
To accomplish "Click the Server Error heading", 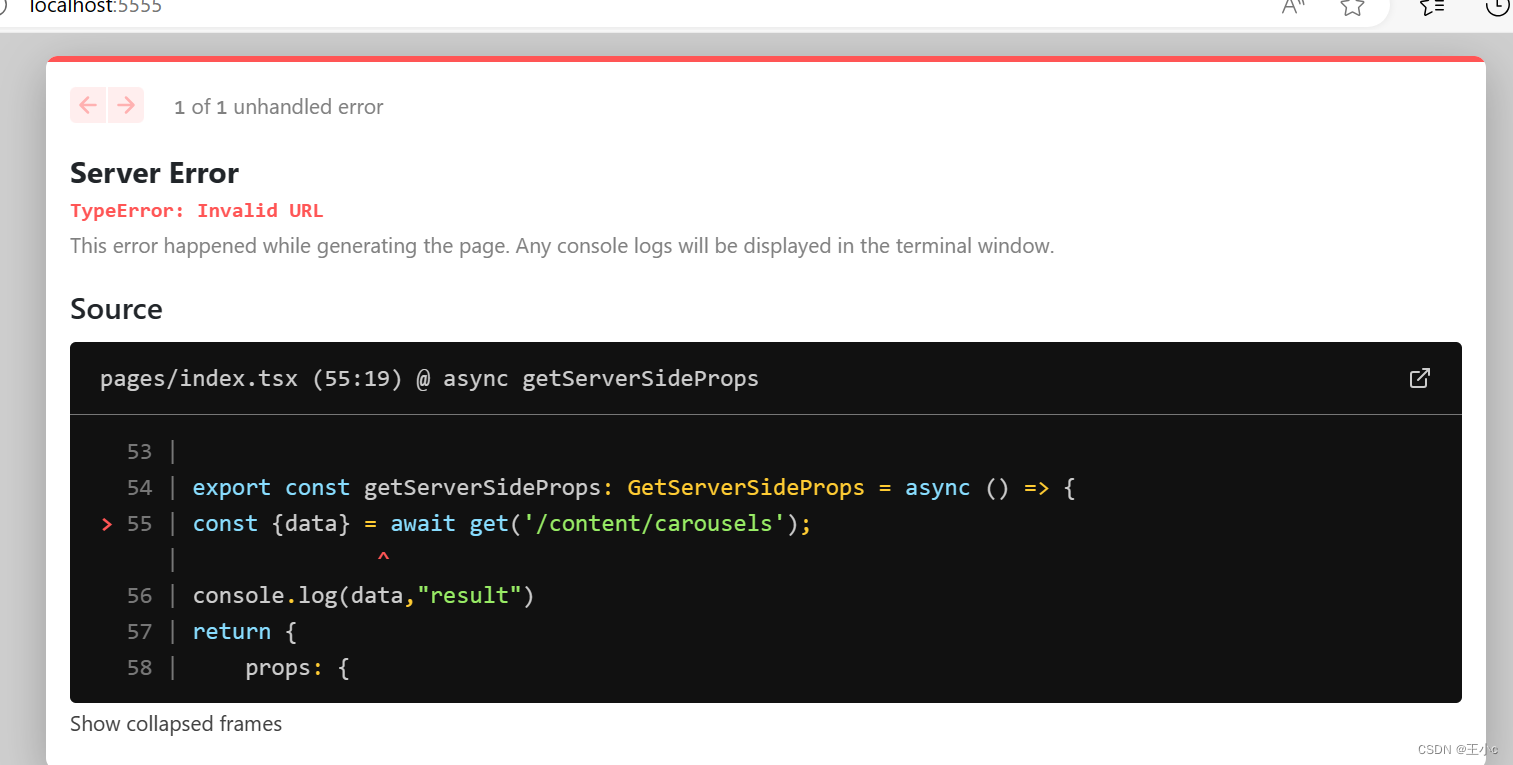I will coord(154,173).
